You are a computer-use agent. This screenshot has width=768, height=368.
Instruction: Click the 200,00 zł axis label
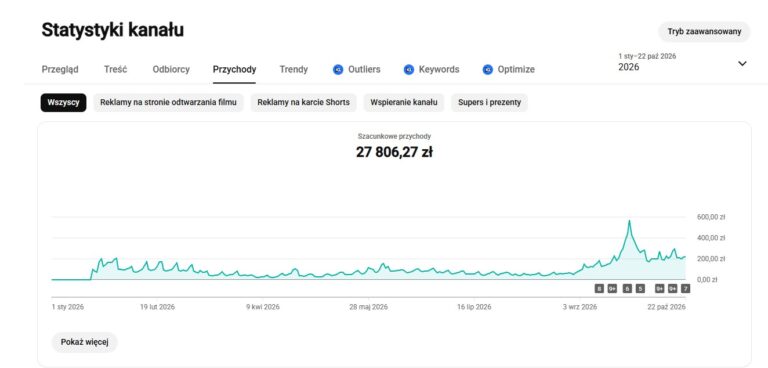(x=710, y=259)
